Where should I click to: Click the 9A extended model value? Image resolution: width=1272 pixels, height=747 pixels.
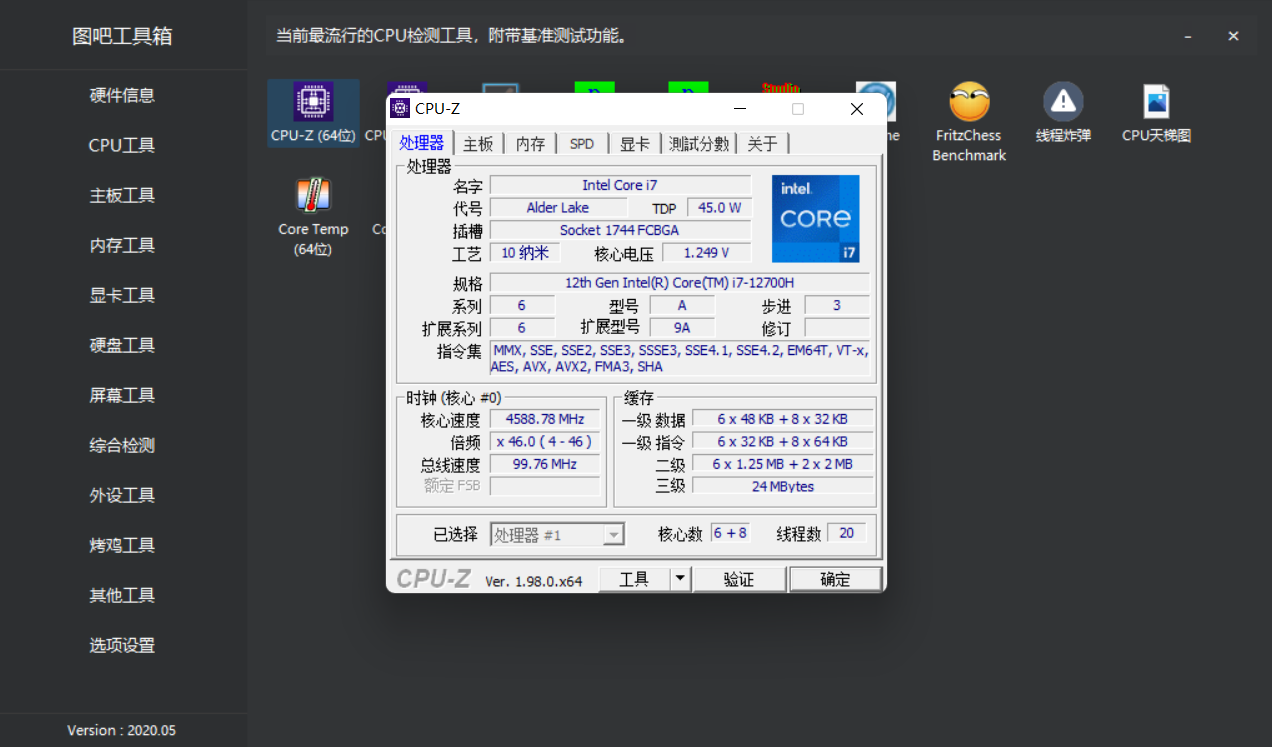pyautogui.click(x=682, y=328)
